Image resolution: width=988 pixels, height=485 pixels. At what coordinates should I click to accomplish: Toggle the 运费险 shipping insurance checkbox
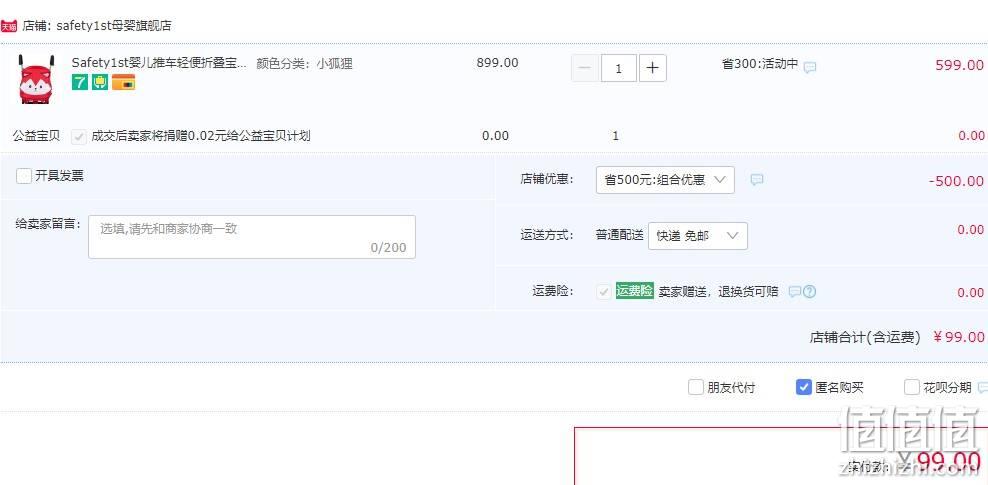pos(604,292)
